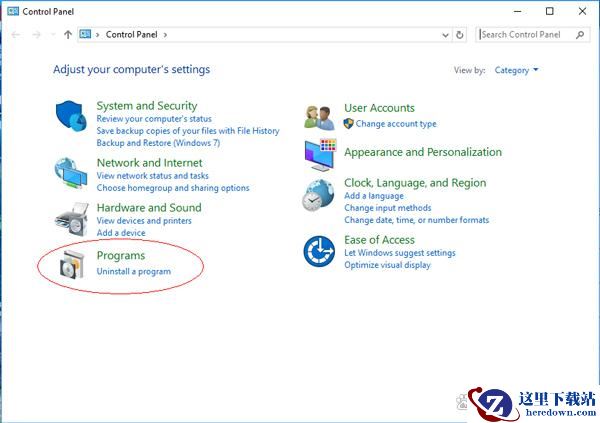600x423 pixels.
Task: Open the Appearance and Personalization monitor icon
Action: 319,153
